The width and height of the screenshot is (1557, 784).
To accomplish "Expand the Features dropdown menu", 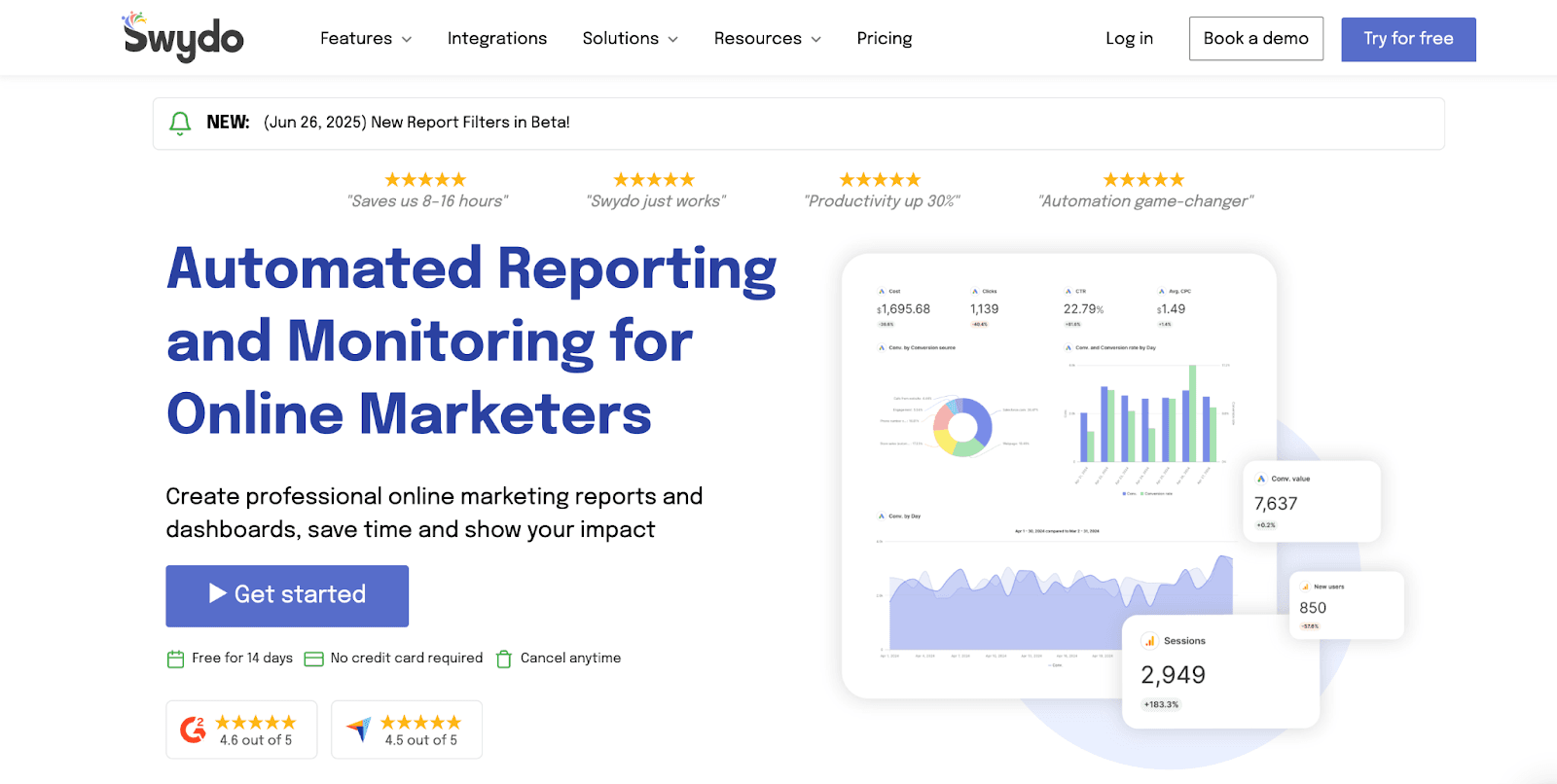I will click(x=366, y=39).
